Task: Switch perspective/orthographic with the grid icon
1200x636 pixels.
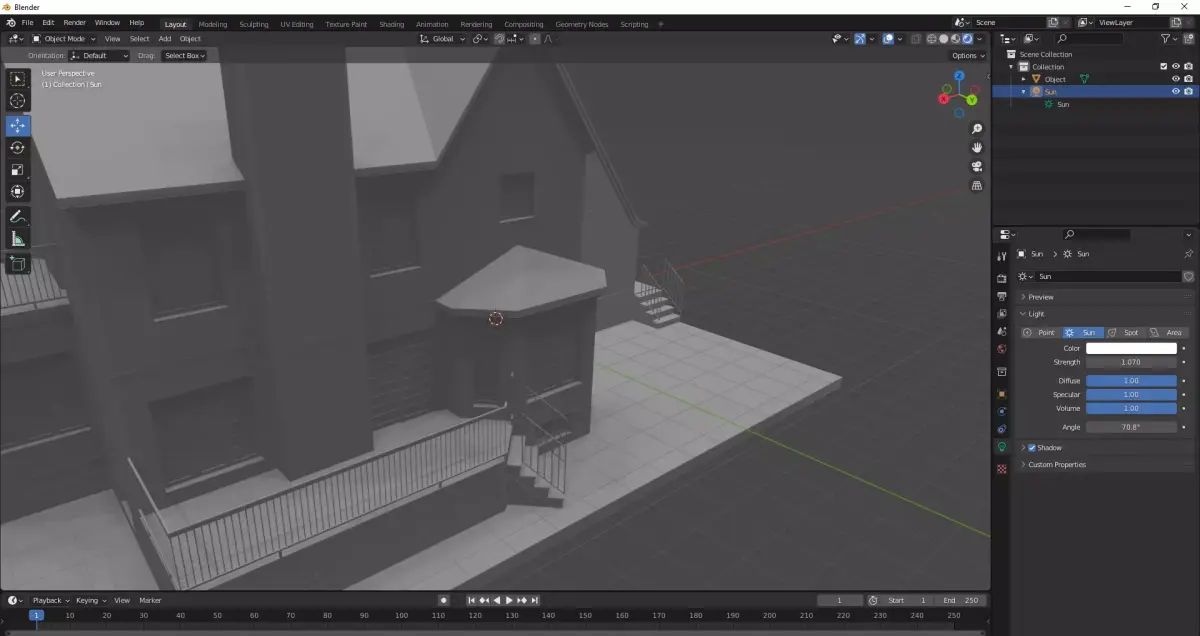Action: [x=977, y=186]
